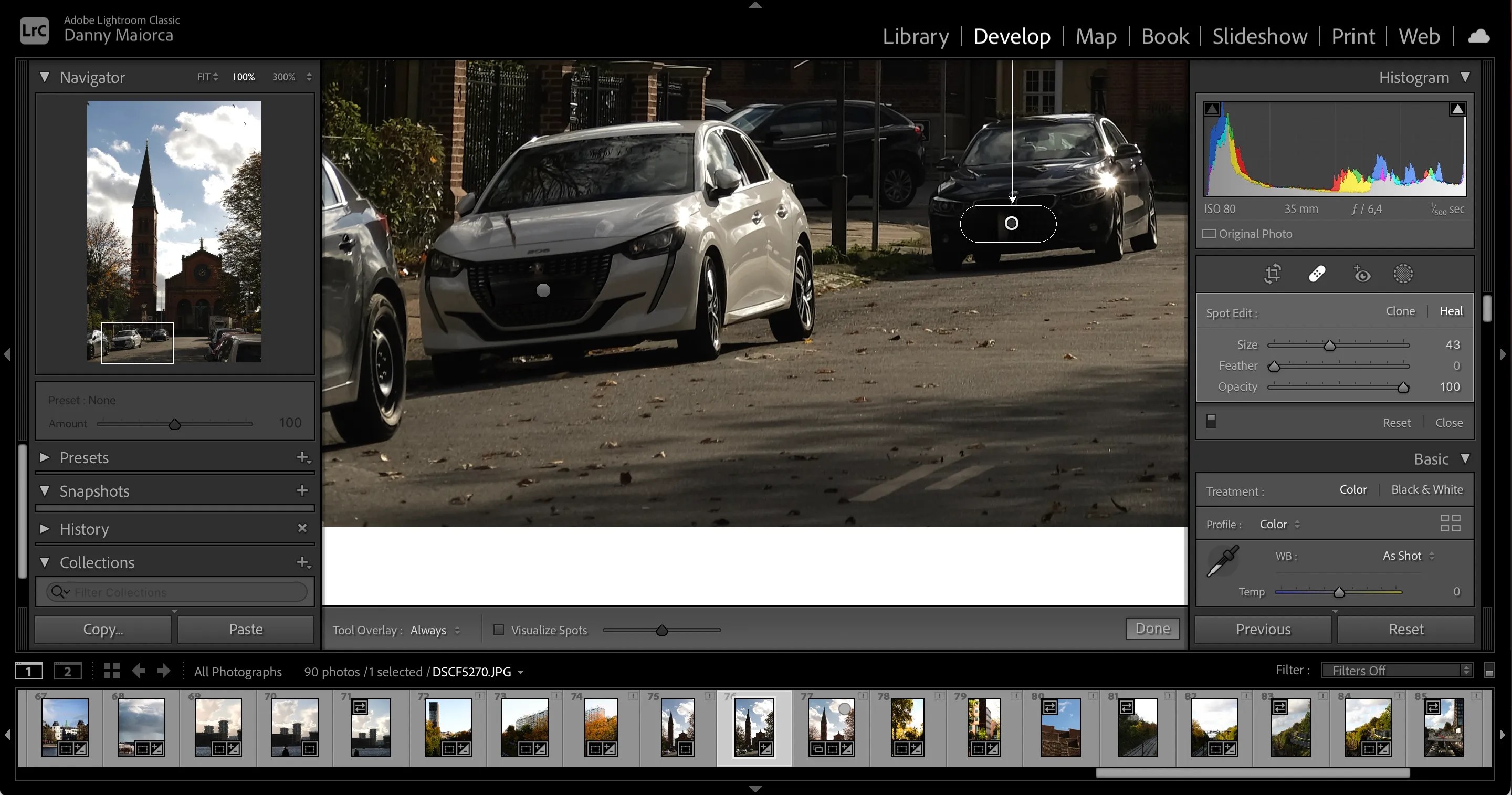Check the Original Photo checkbox
Screen dimensions: 1512x795
click(x=1209, y=233)
